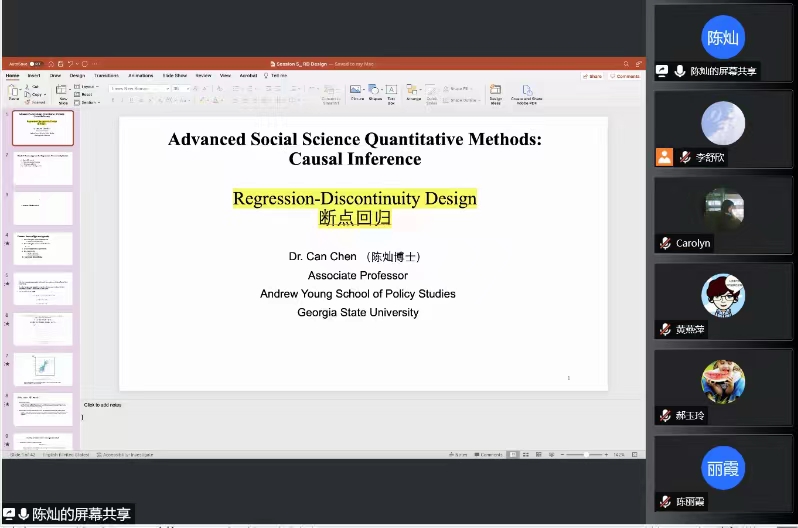
Task: Click the Arrange icon
Action: [413, 91]
